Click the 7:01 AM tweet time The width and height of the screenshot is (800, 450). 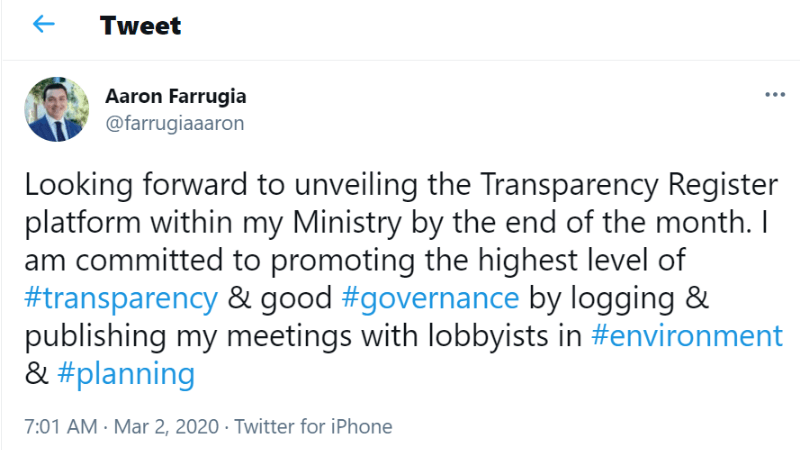tap(63, 427)
